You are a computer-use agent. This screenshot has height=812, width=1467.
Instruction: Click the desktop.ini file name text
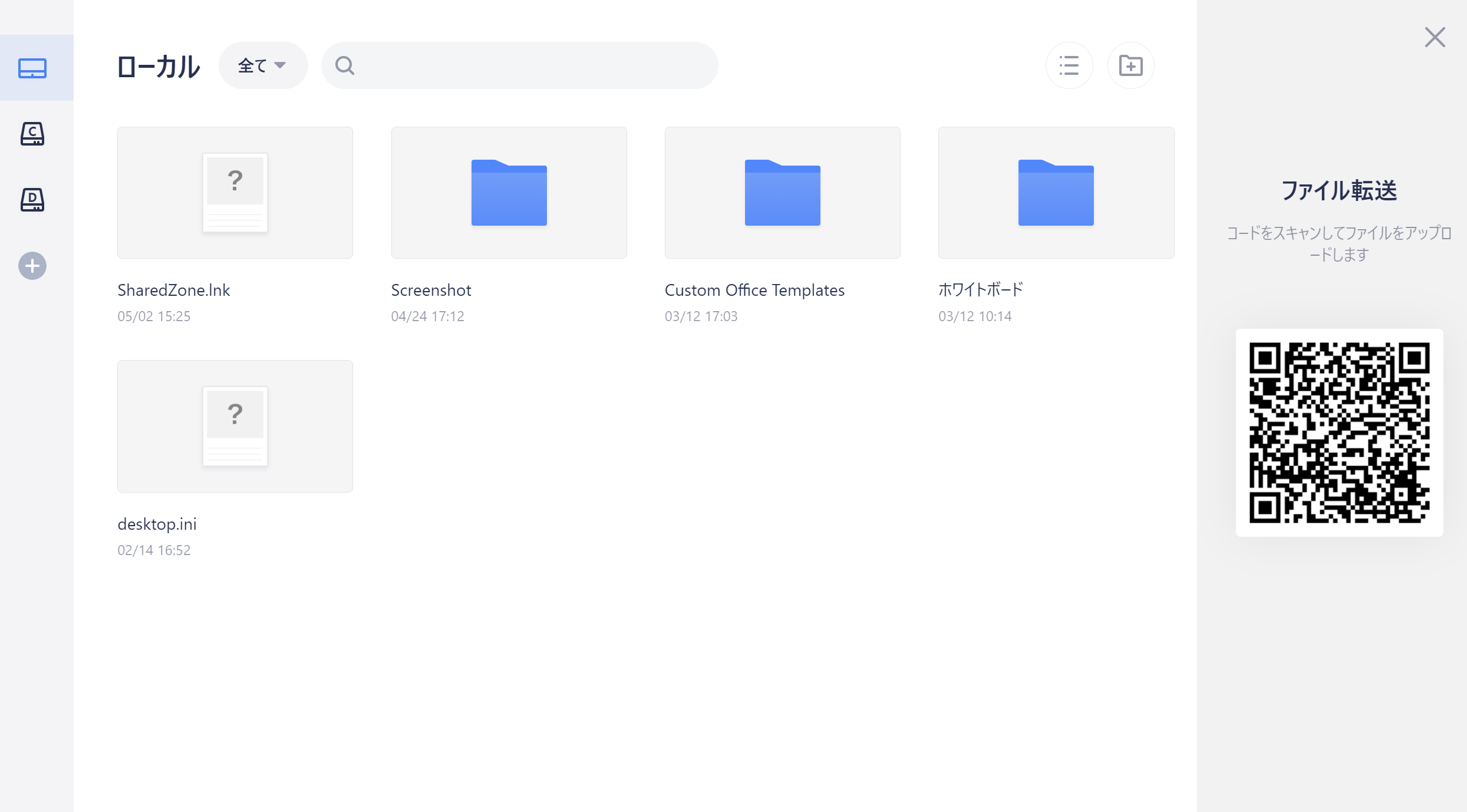[157, 524]
